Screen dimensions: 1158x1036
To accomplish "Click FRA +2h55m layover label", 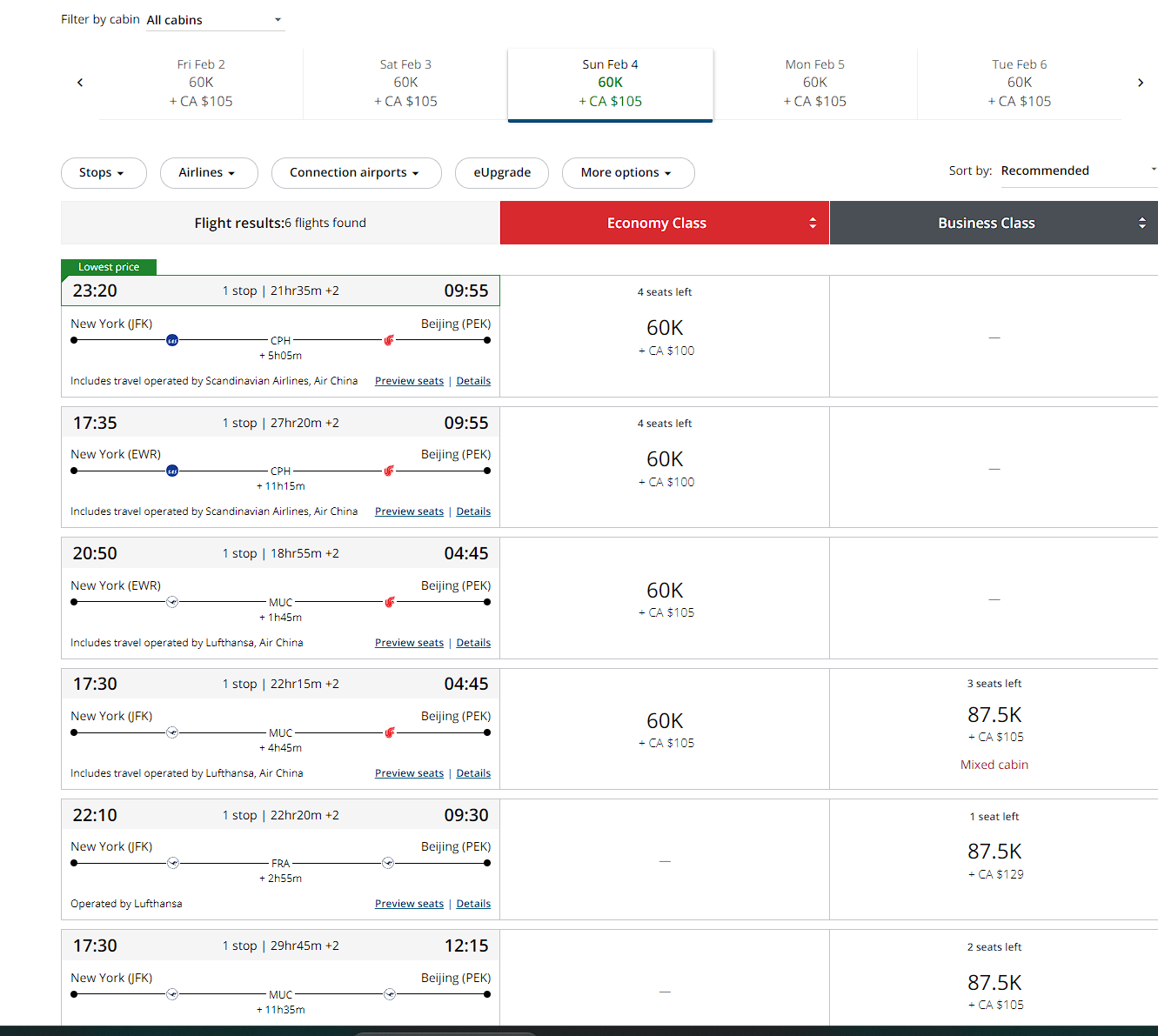I will coord(280,871).
